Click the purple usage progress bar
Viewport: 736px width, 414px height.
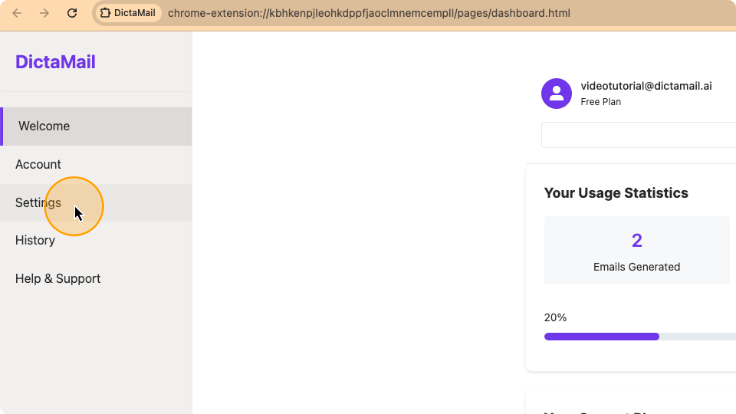click(602, 337)
